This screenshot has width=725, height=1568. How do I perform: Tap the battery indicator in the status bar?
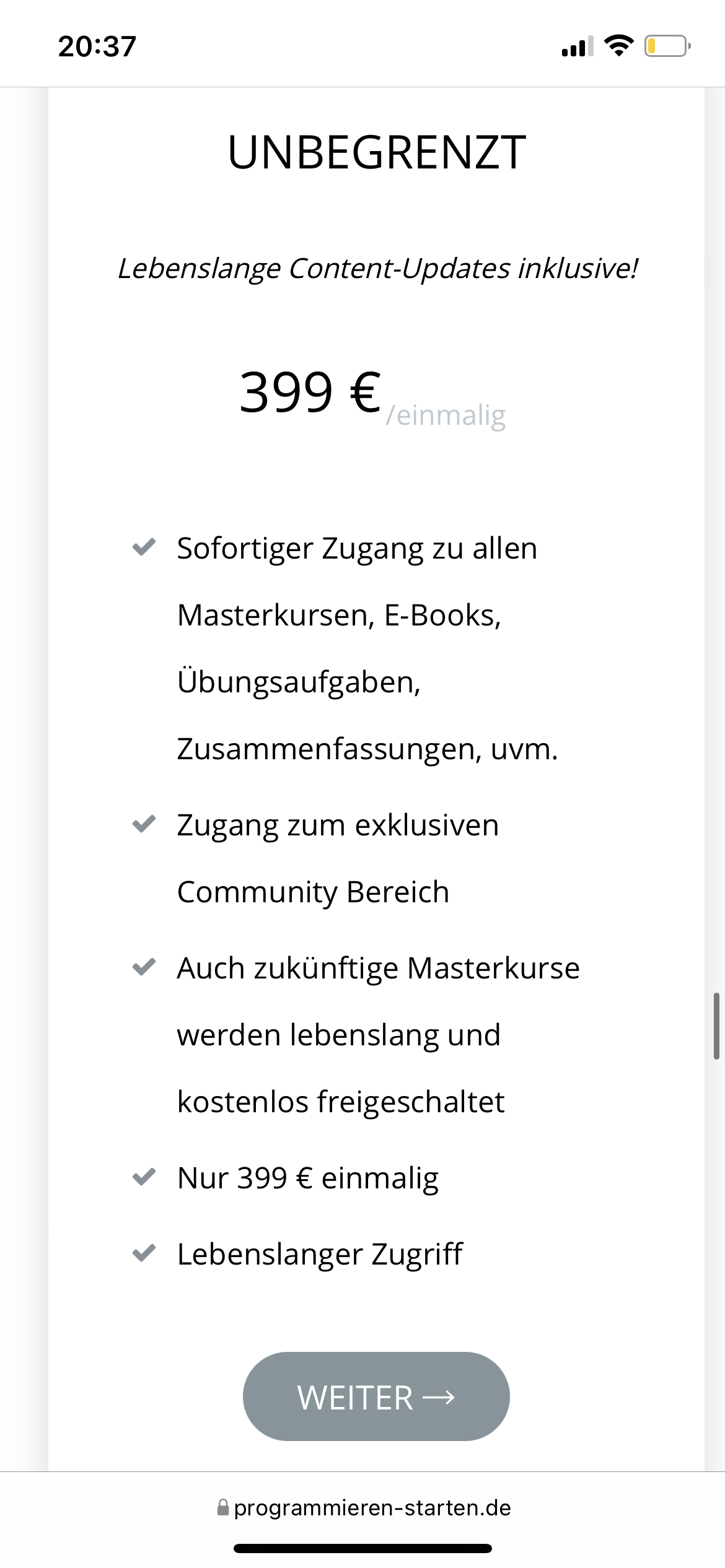[664, 45]
